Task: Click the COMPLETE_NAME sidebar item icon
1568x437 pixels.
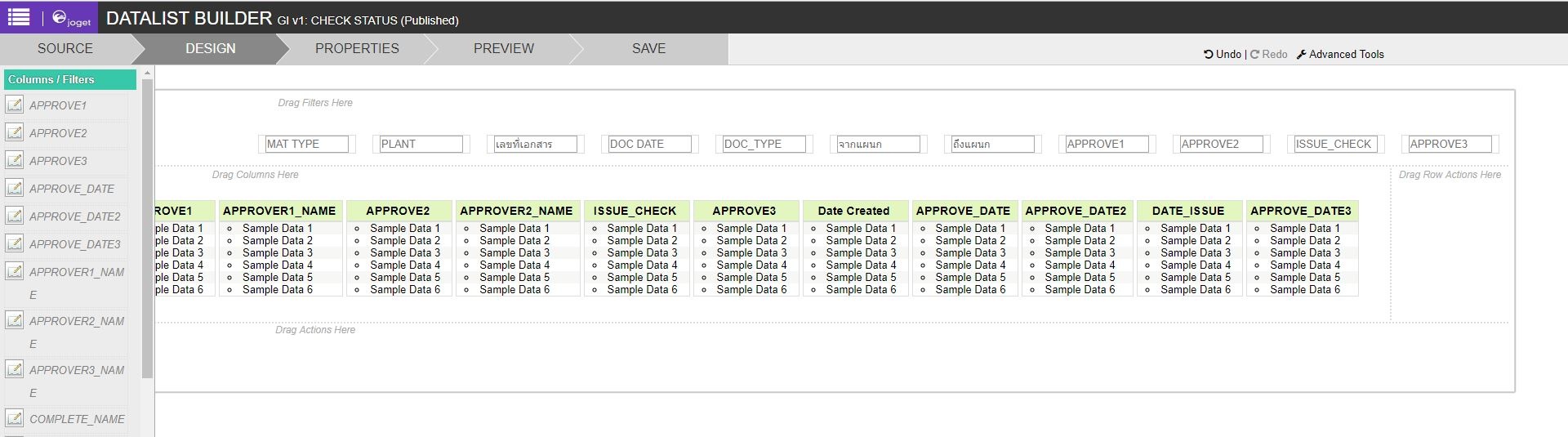Action: point(15,418)
